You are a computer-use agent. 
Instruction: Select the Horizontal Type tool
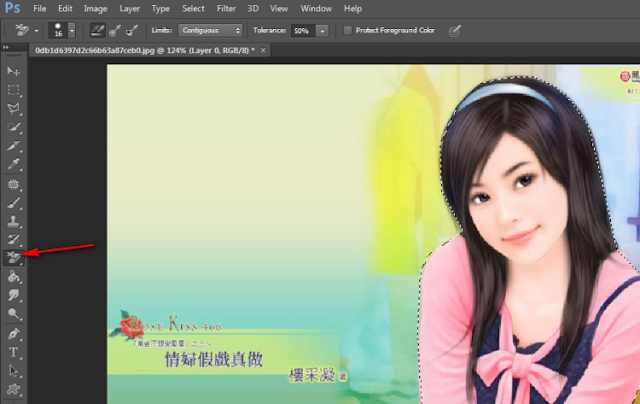click(x=13, y=352)
